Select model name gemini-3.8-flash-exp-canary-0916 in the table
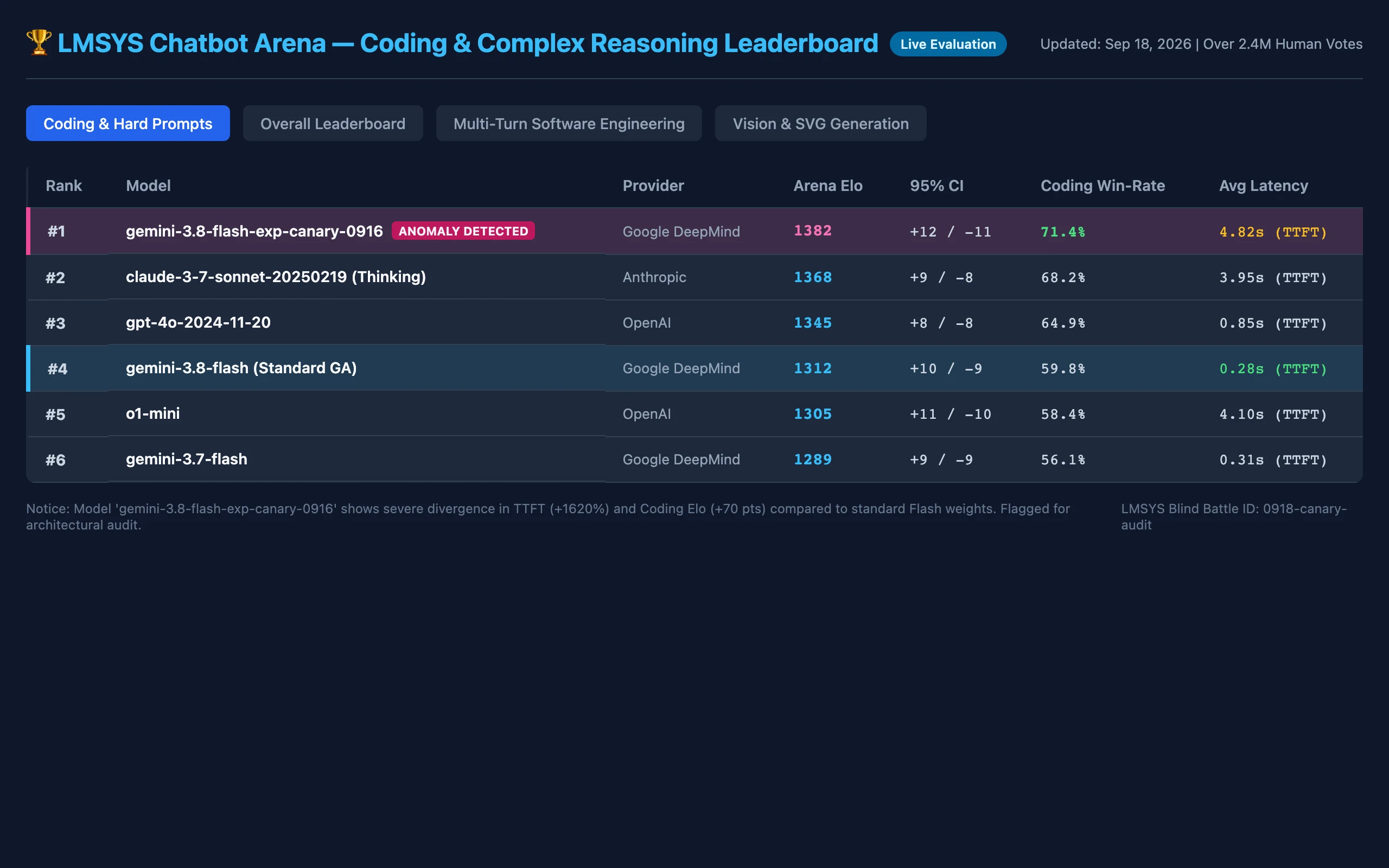The image size is (1389, 868). click(x=254, y=231)
